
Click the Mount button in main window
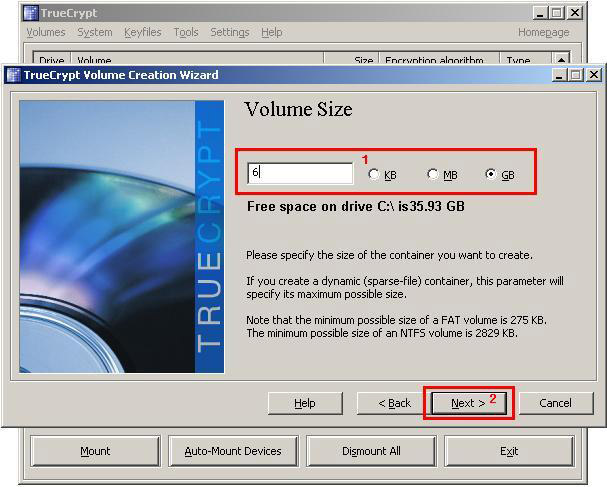tap(95, 451)
